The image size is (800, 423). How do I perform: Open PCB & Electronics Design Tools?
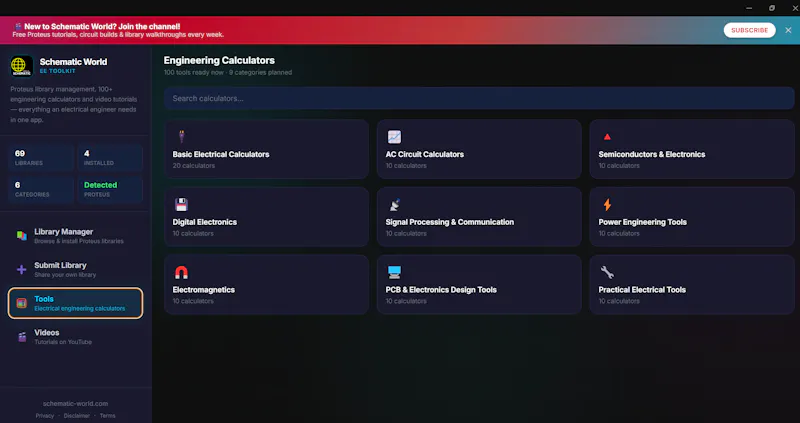point(479,284)
